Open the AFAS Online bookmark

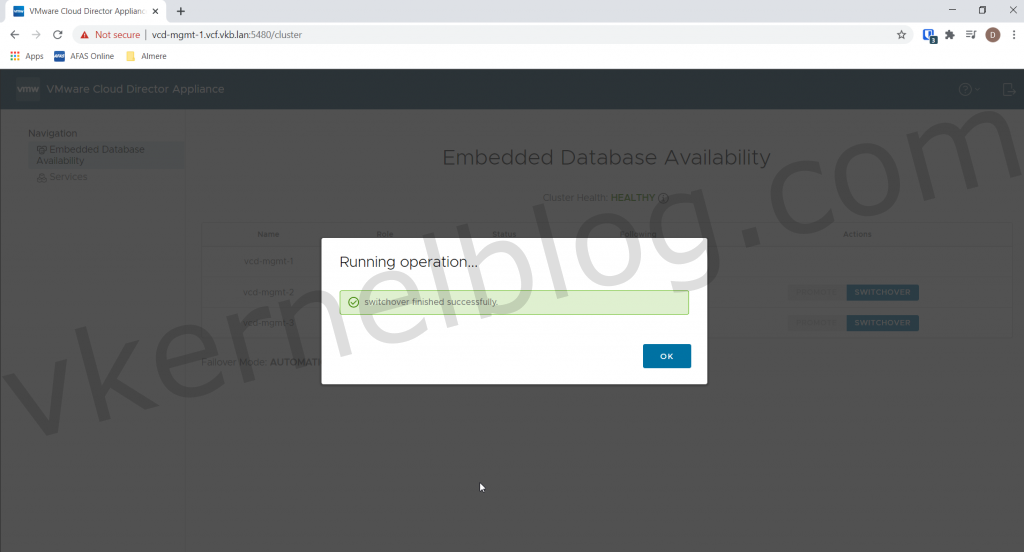click(x=84, y=56)
